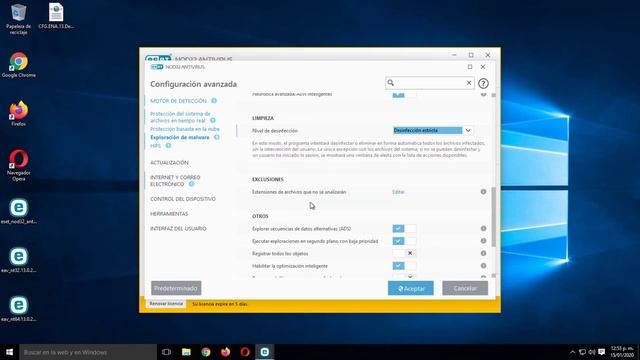Viewport: 640px width, 360px height.
Task: Toggle Explorar secuencias de datos alternativas (ADS)
Action: pos(404,229)
